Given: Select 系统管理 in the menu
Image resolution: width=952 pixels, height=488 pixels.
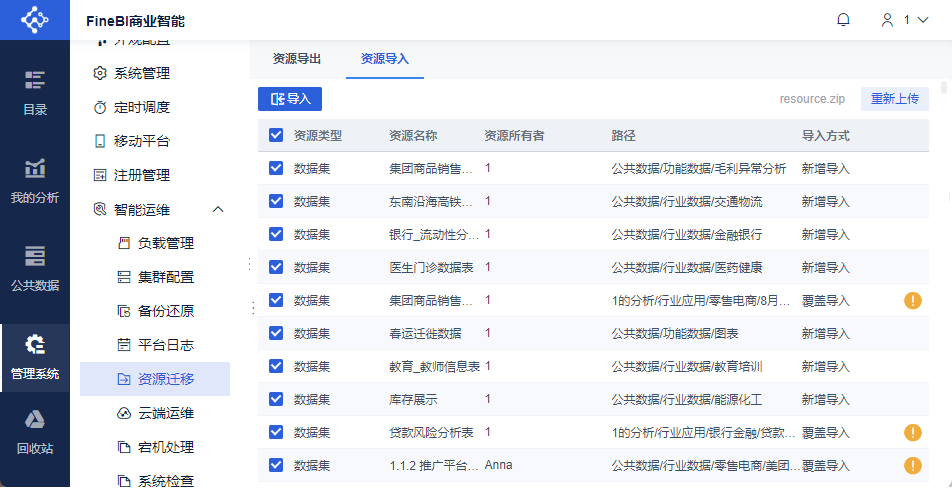Looking at the screenshot, I should (141, 73).
